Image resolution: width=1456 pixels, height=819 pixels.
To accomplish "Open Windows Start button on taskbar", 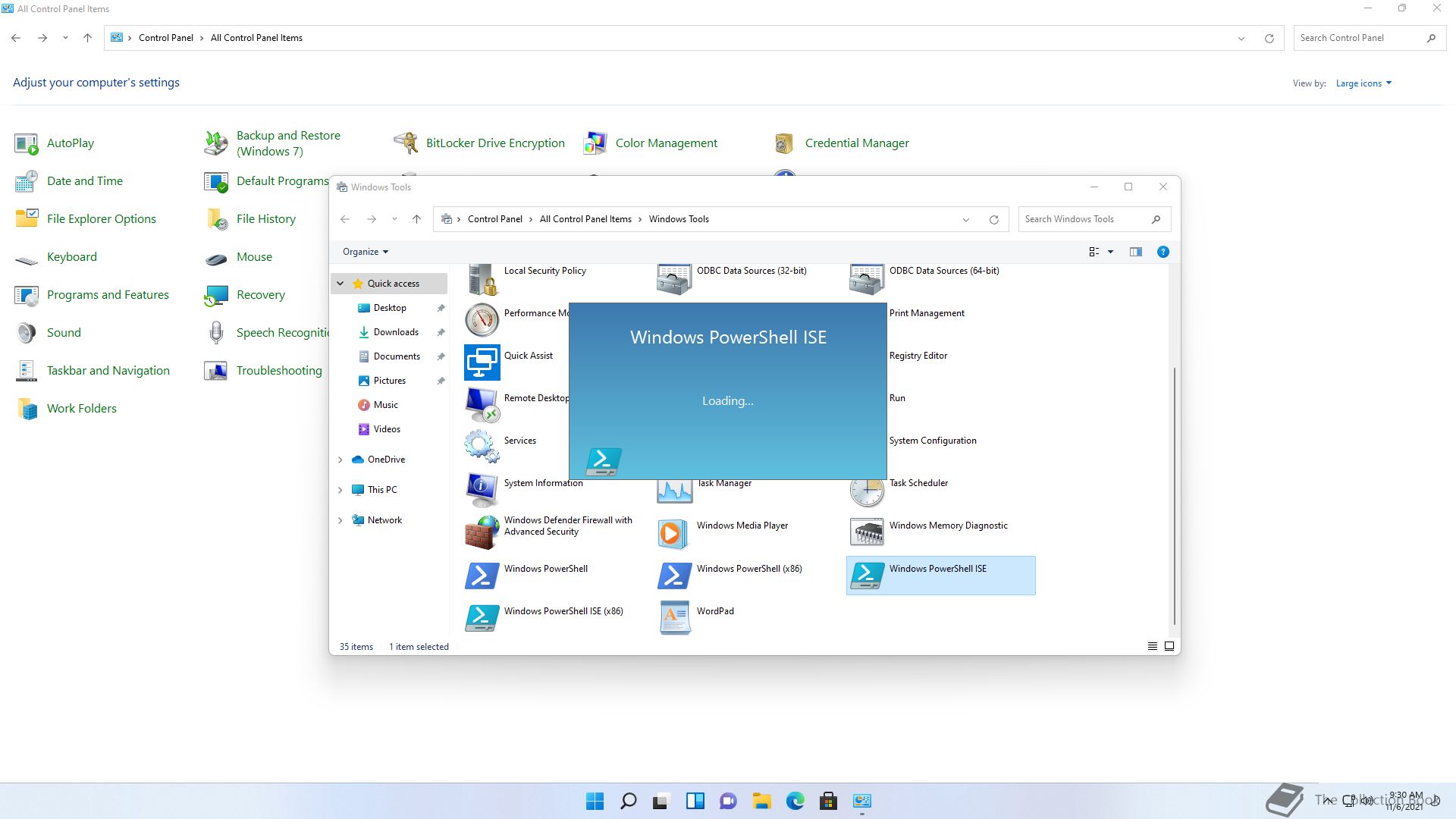I will [x=595, y=801].
